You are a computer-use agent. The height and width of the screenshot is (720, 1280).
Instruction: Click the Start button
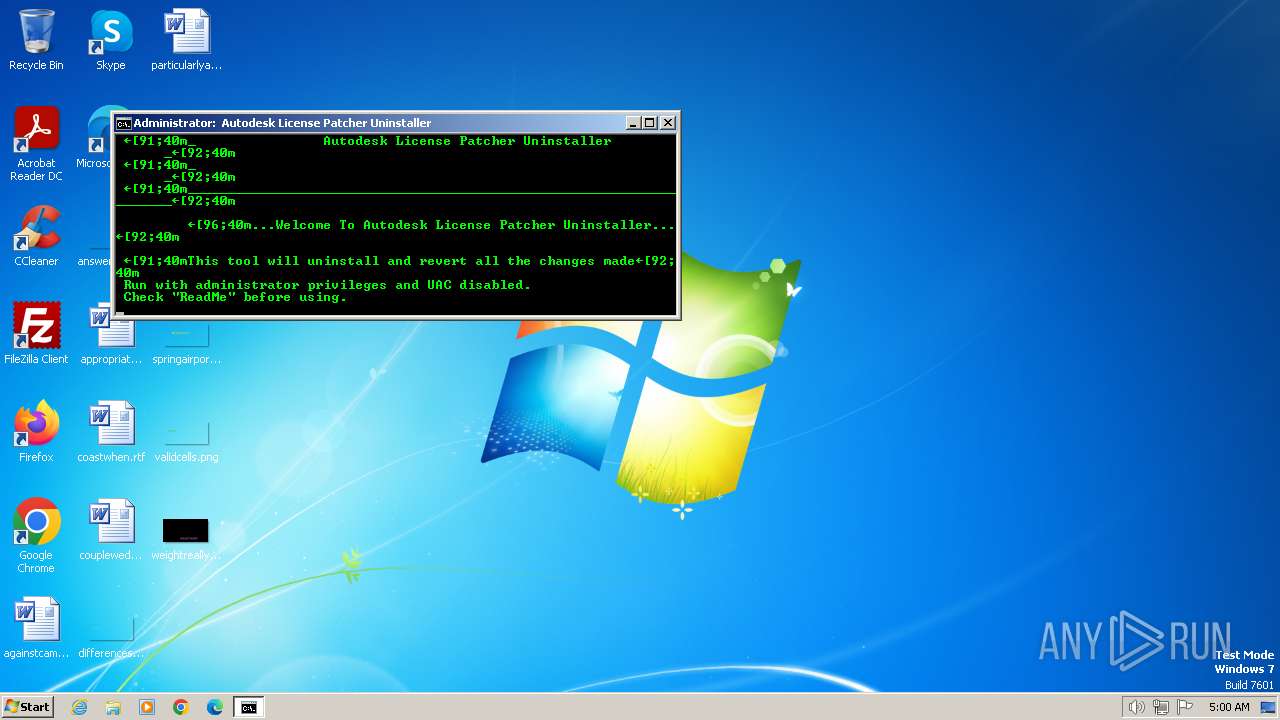tap(28, 707)
